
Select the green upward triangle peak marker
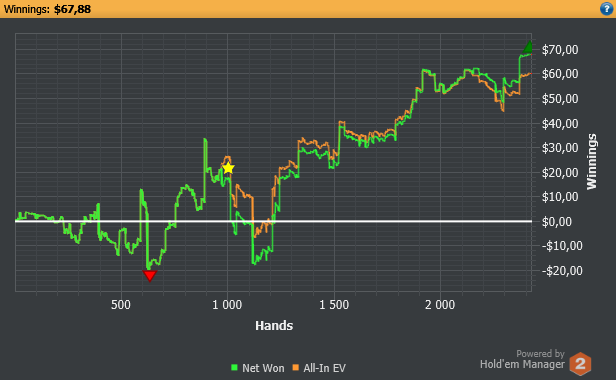click(528, 47)
